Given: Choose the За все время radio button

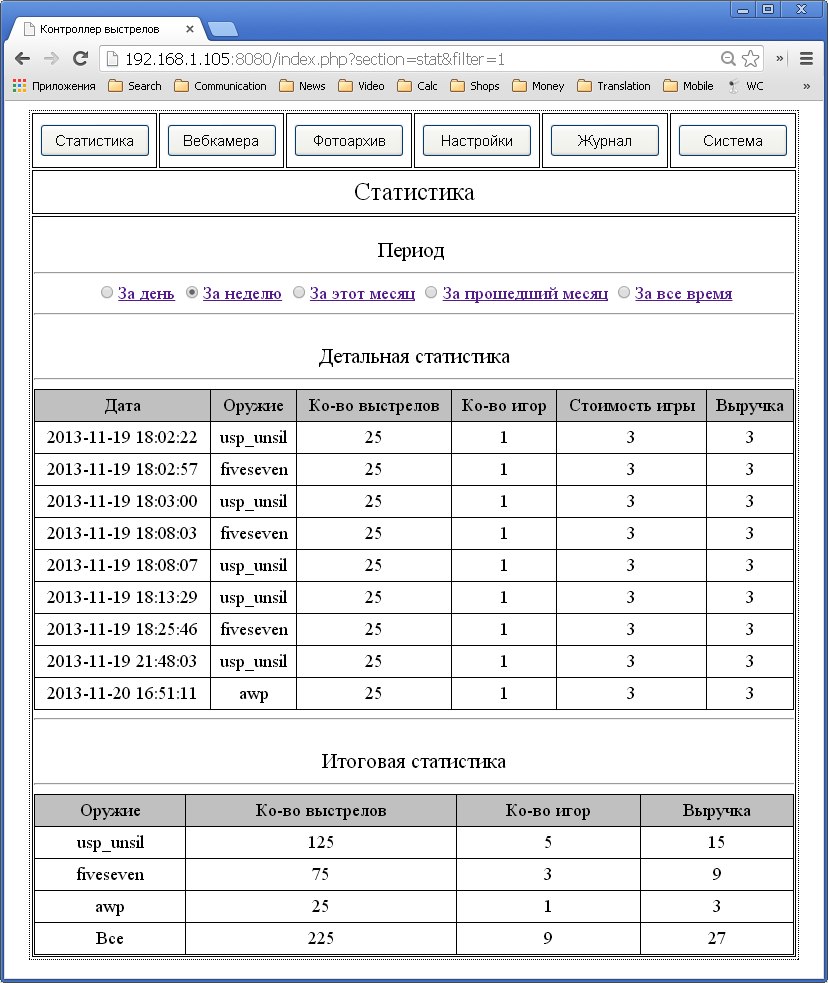Looking at the screenshot, I should click(x=624, y=293).
